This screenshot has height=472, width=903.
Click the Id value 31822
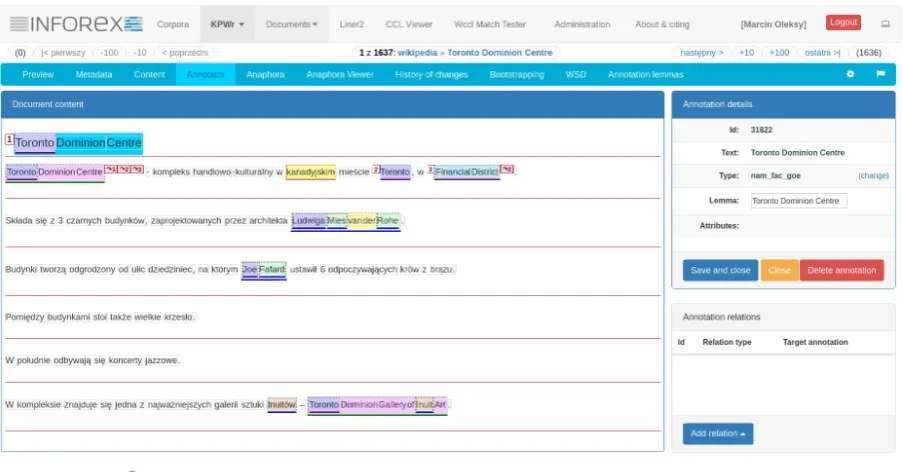(x=761, y=130)
